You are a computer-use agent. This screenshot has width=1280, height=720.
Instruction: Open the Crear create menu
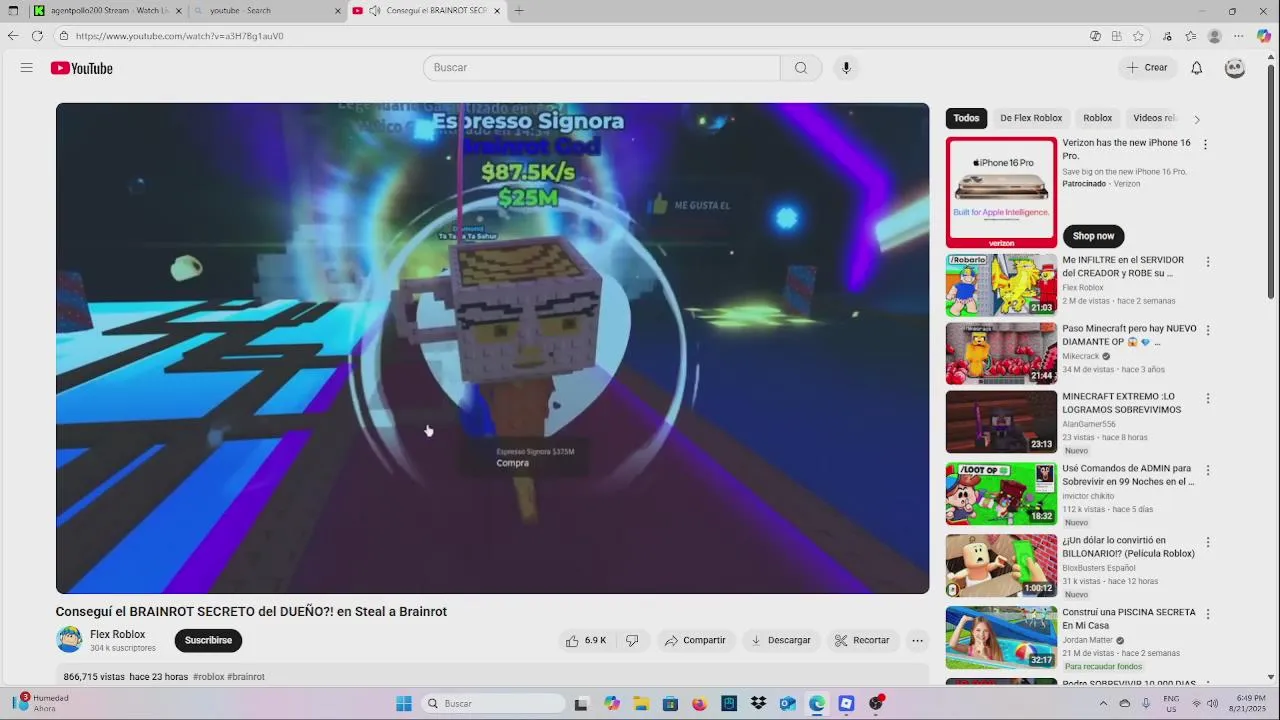[x=1146, y=68]
